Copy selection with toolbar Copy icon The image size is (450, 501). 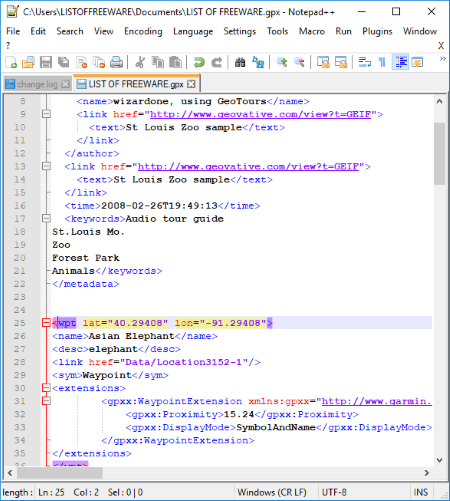(157, 62)
